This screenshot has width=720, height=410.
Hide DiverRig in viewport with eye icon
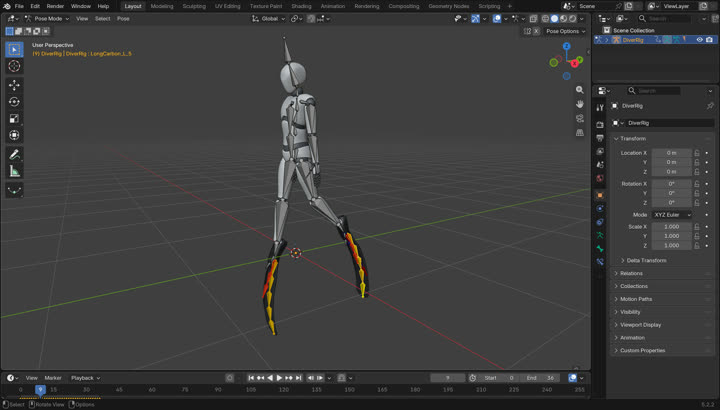(699, 40)
